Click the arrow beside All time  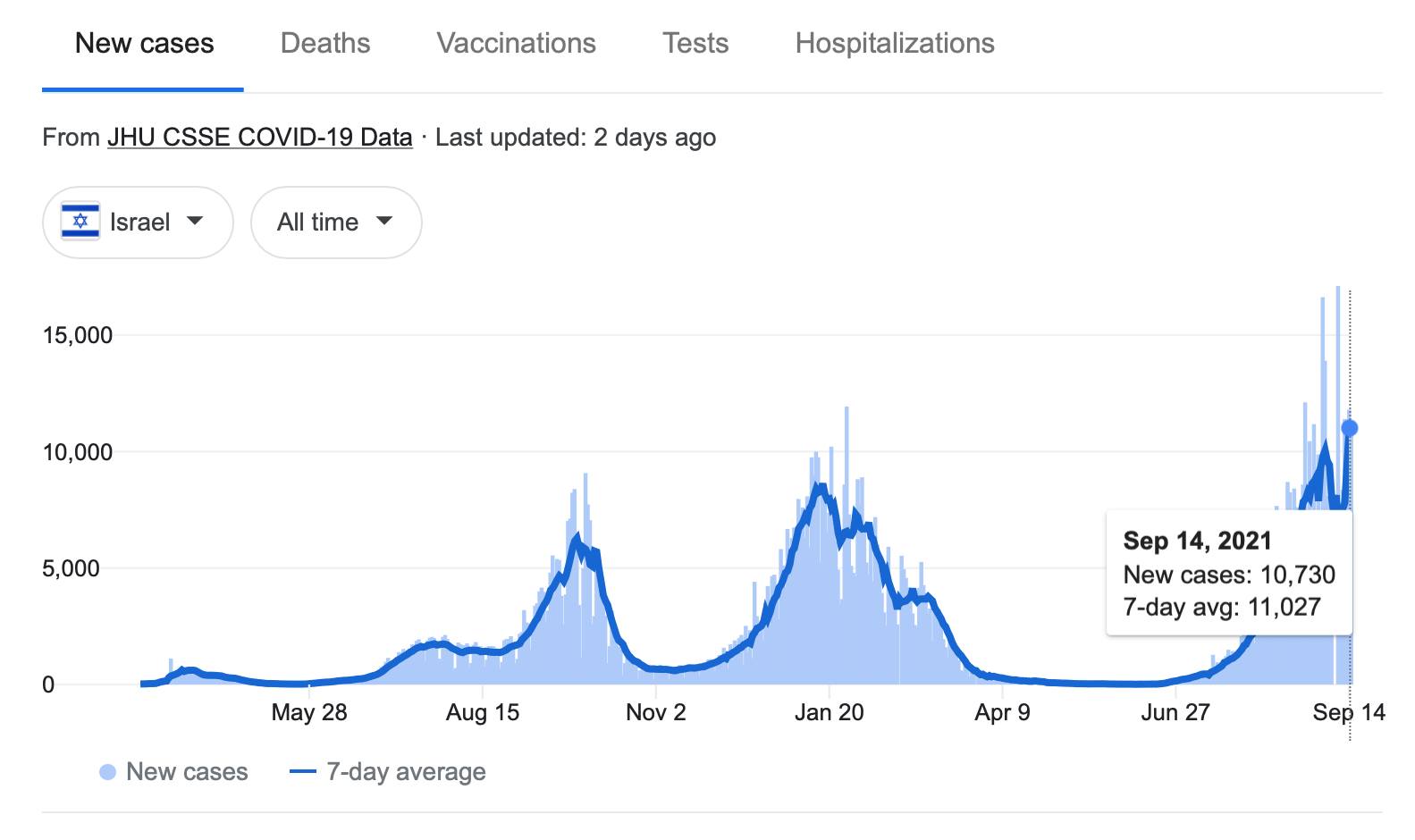pos(384,221)
